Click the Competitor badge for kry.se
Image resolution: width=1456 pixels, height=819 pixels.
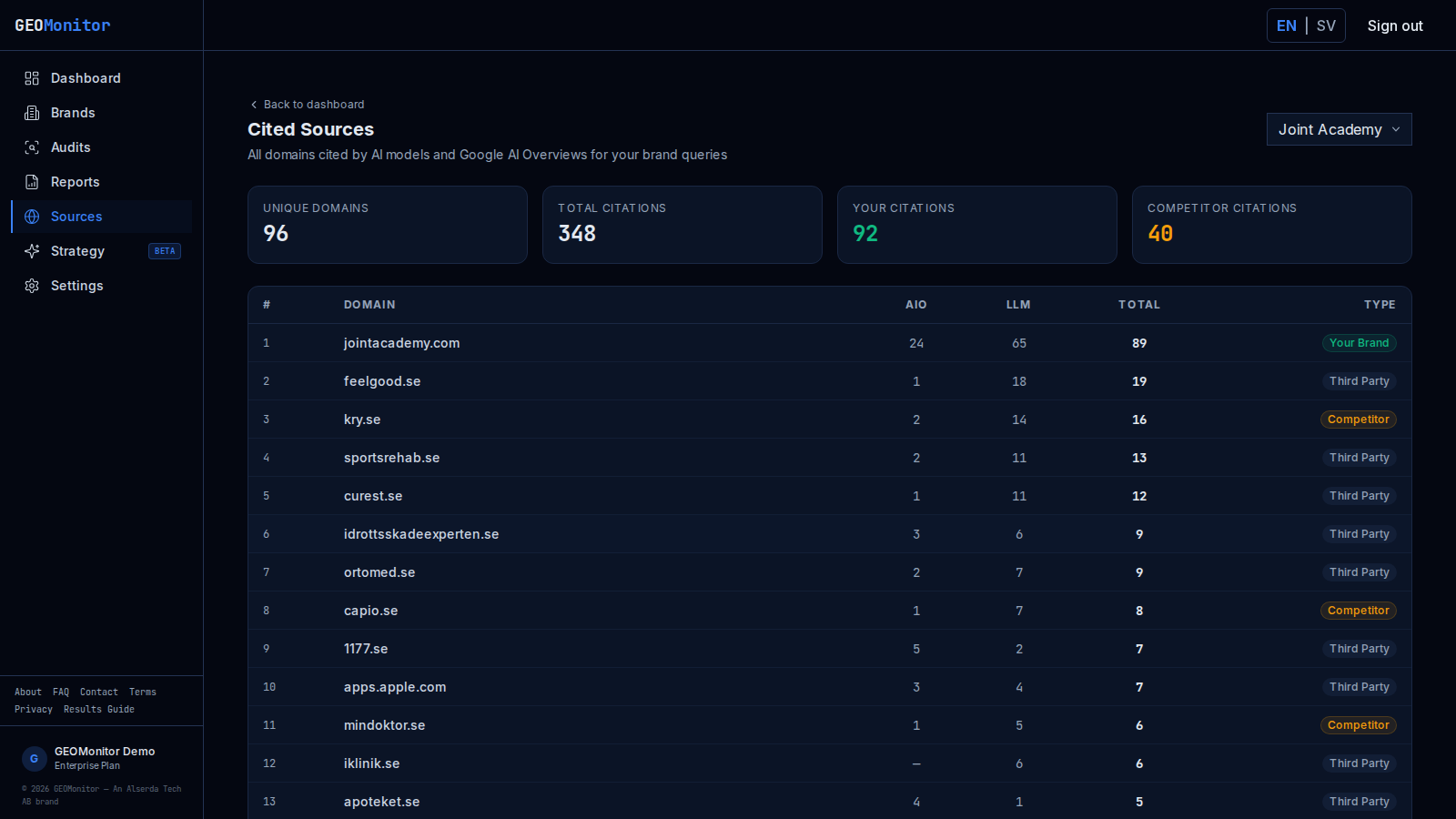pos(1359,420)
